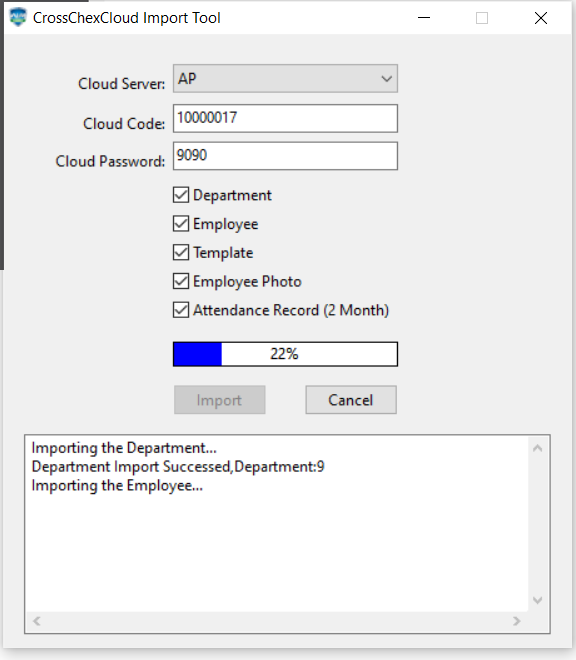Uncheck Attendance Record (2 Month) option
This screenshot has height=660, width=576.
(x=181, y=310)
